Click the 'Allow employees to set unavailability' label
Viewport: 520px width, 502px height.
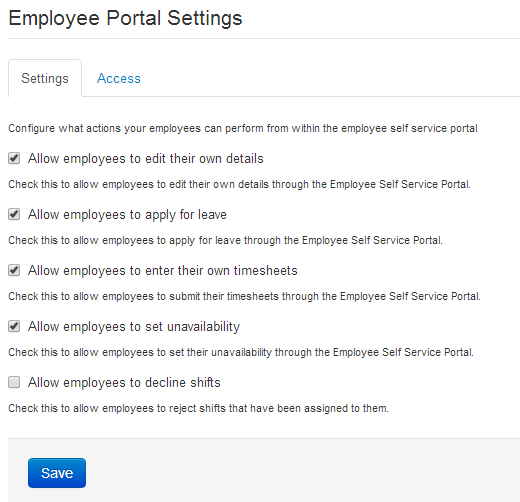(x=134, y=327)
